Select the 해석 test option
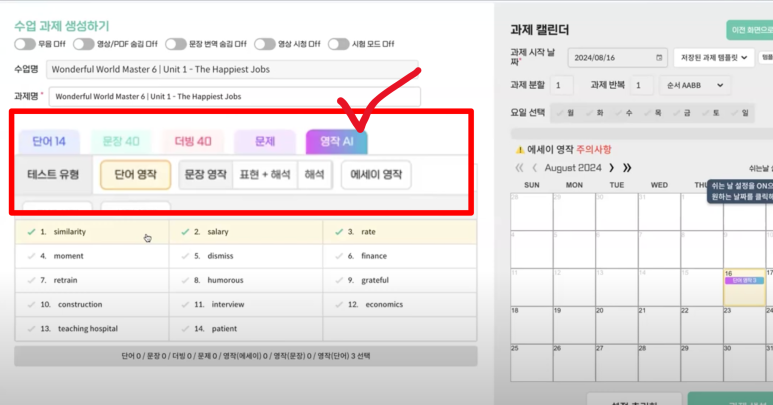The width and height of the screenshot is (773, 405). click(315, 174)
